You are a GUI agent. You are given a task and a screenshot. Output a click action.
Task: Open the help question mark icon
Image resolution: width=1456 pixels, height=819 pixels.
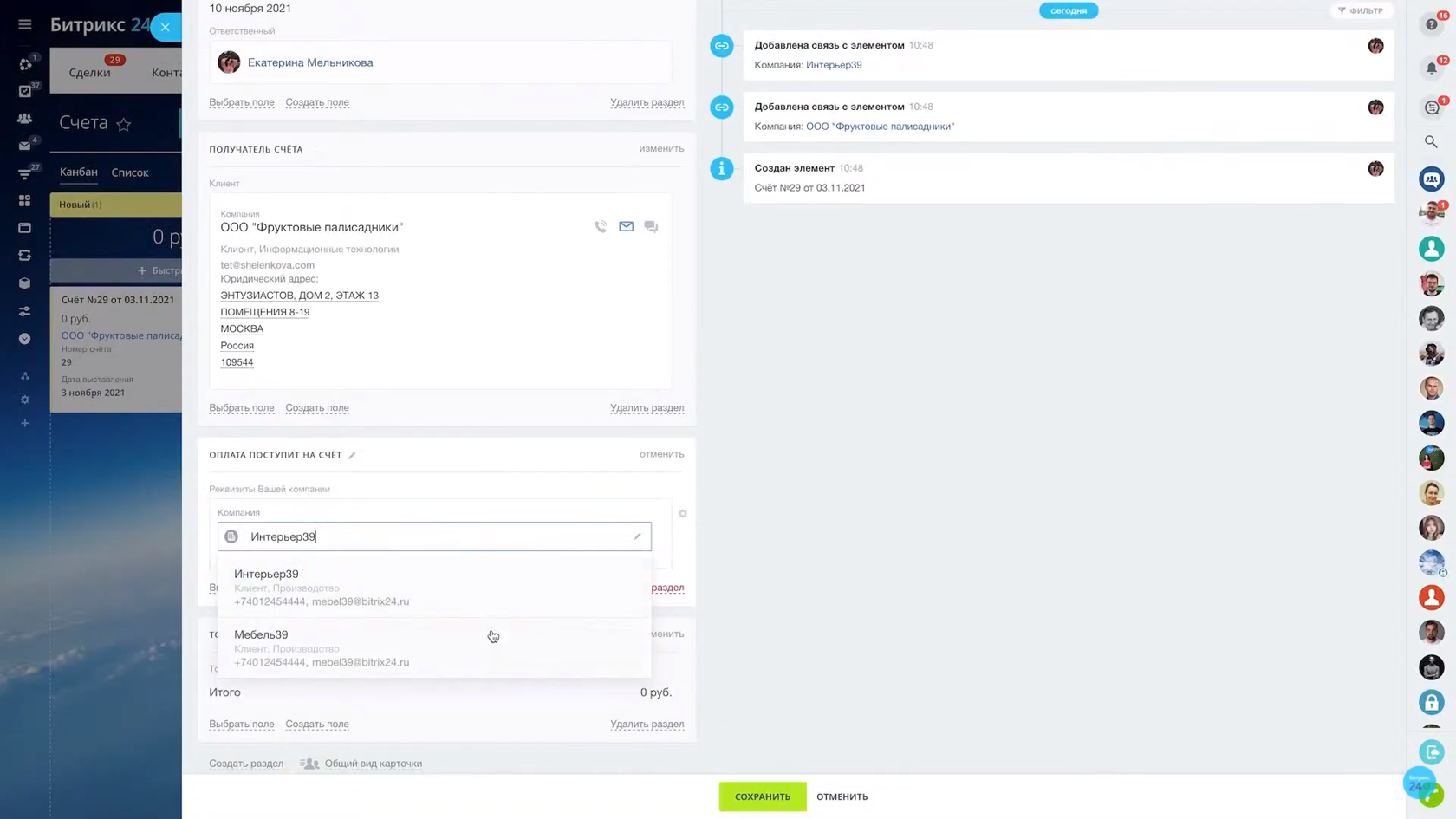(x=1431, y=24)
